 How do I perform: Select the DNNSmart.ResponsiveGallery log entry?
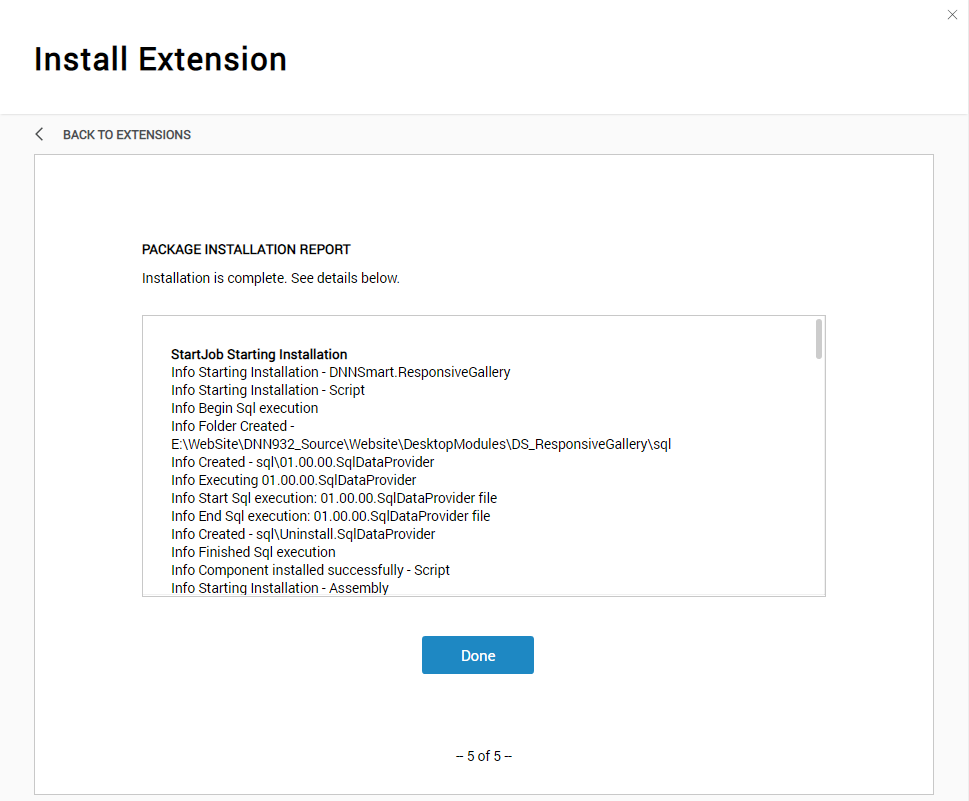point(341,372)
